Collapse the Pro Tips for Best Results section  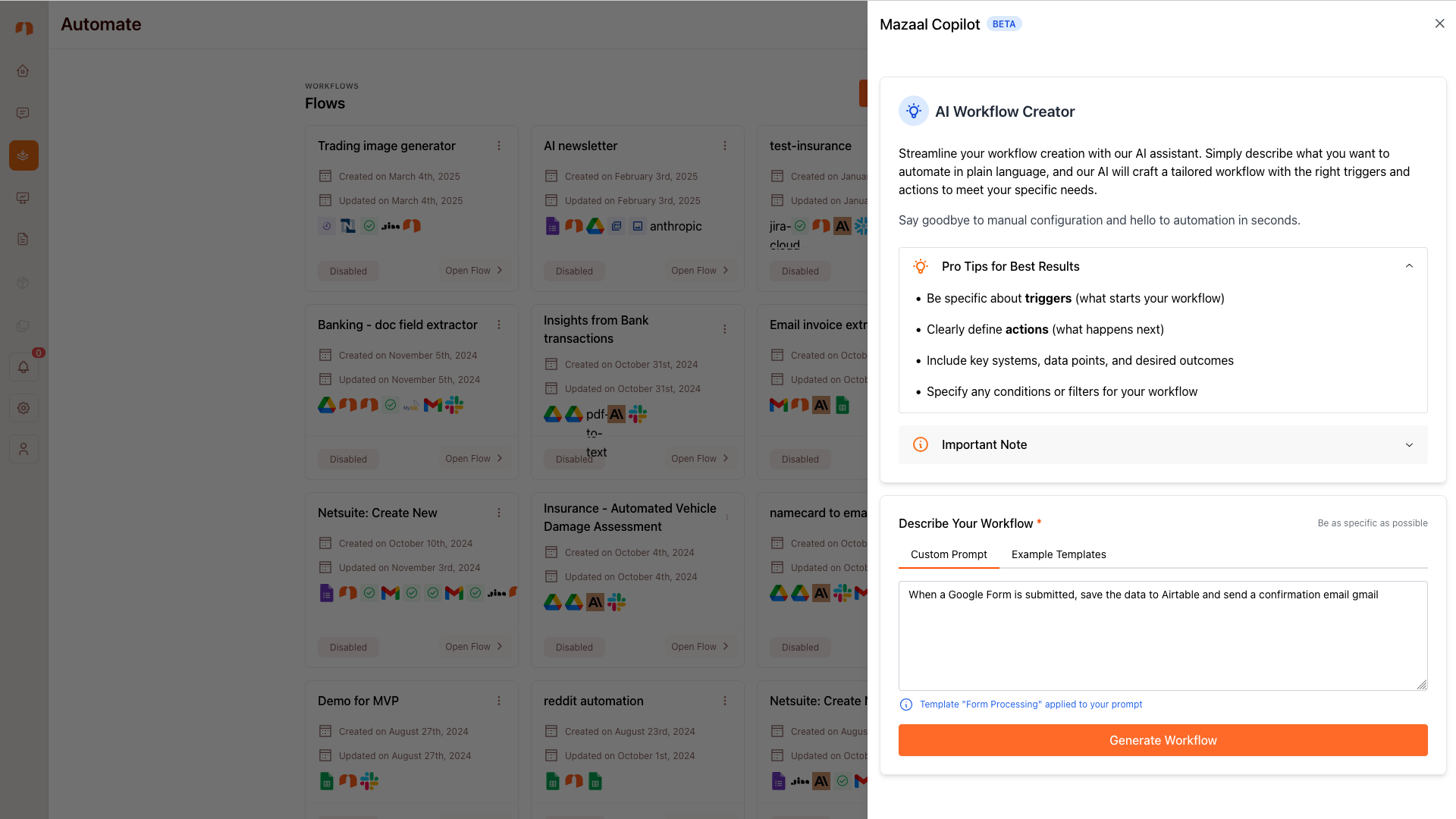(x=1409, y=266)
